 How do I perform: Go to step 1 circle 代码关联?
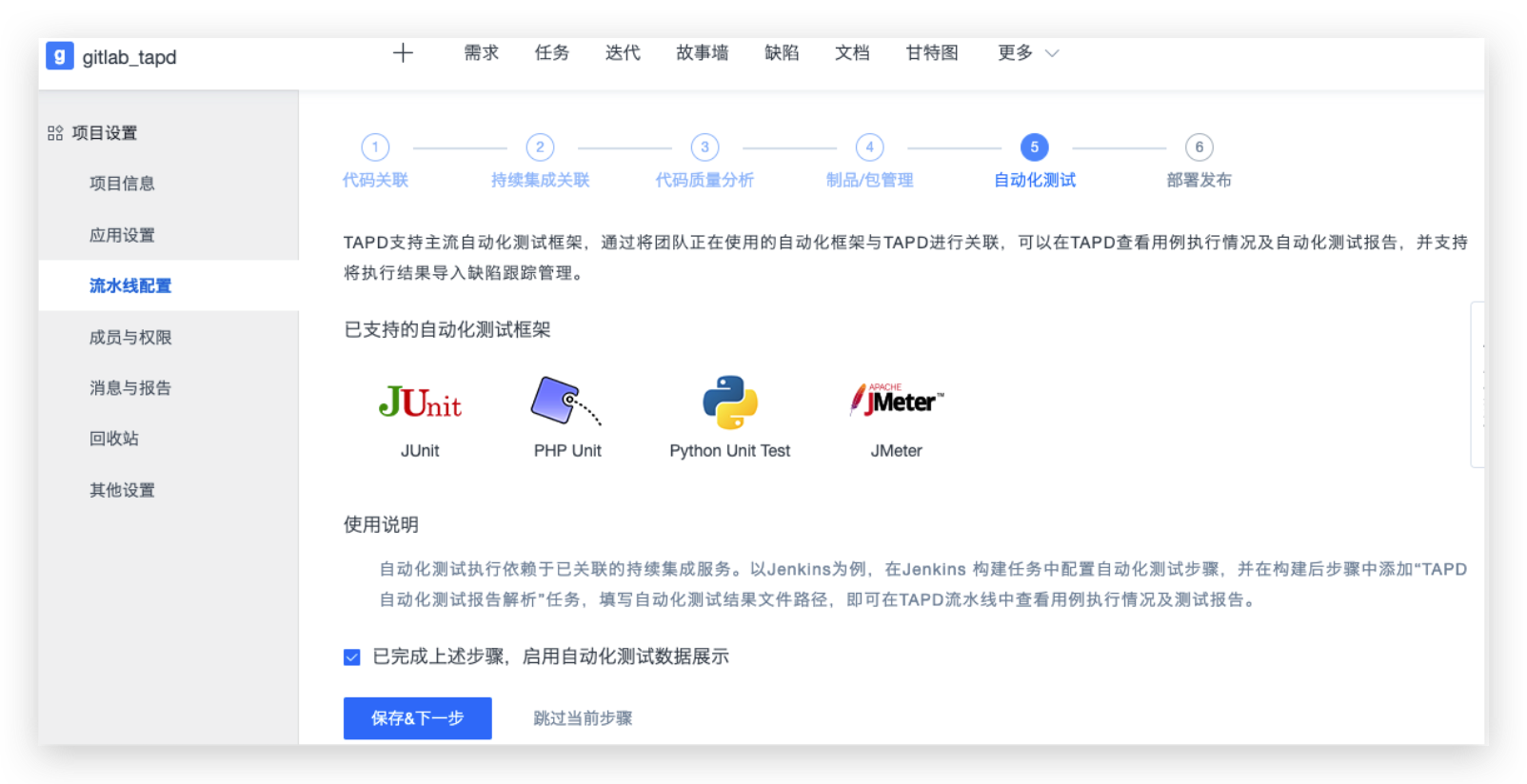(x=375, y=147)
